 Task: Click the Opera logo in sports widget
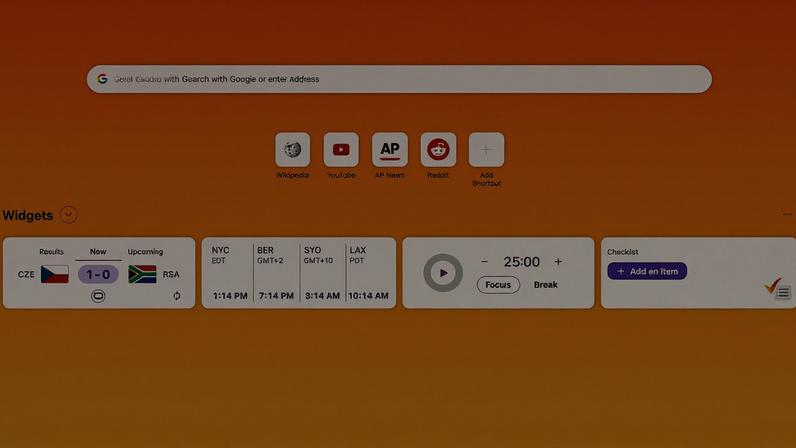point(98,296)
